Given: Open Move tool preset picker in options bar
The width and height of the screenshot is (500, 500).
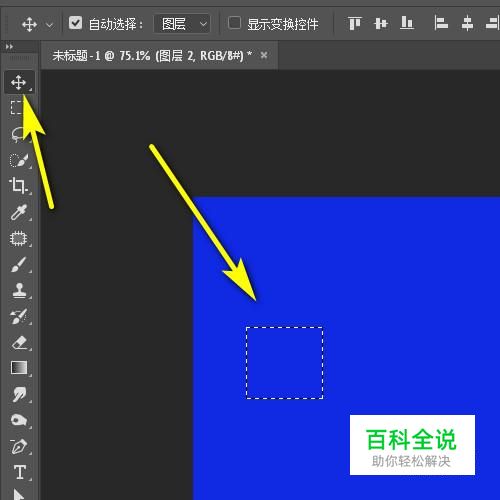Looking at the screenshot, I should 49,25.
